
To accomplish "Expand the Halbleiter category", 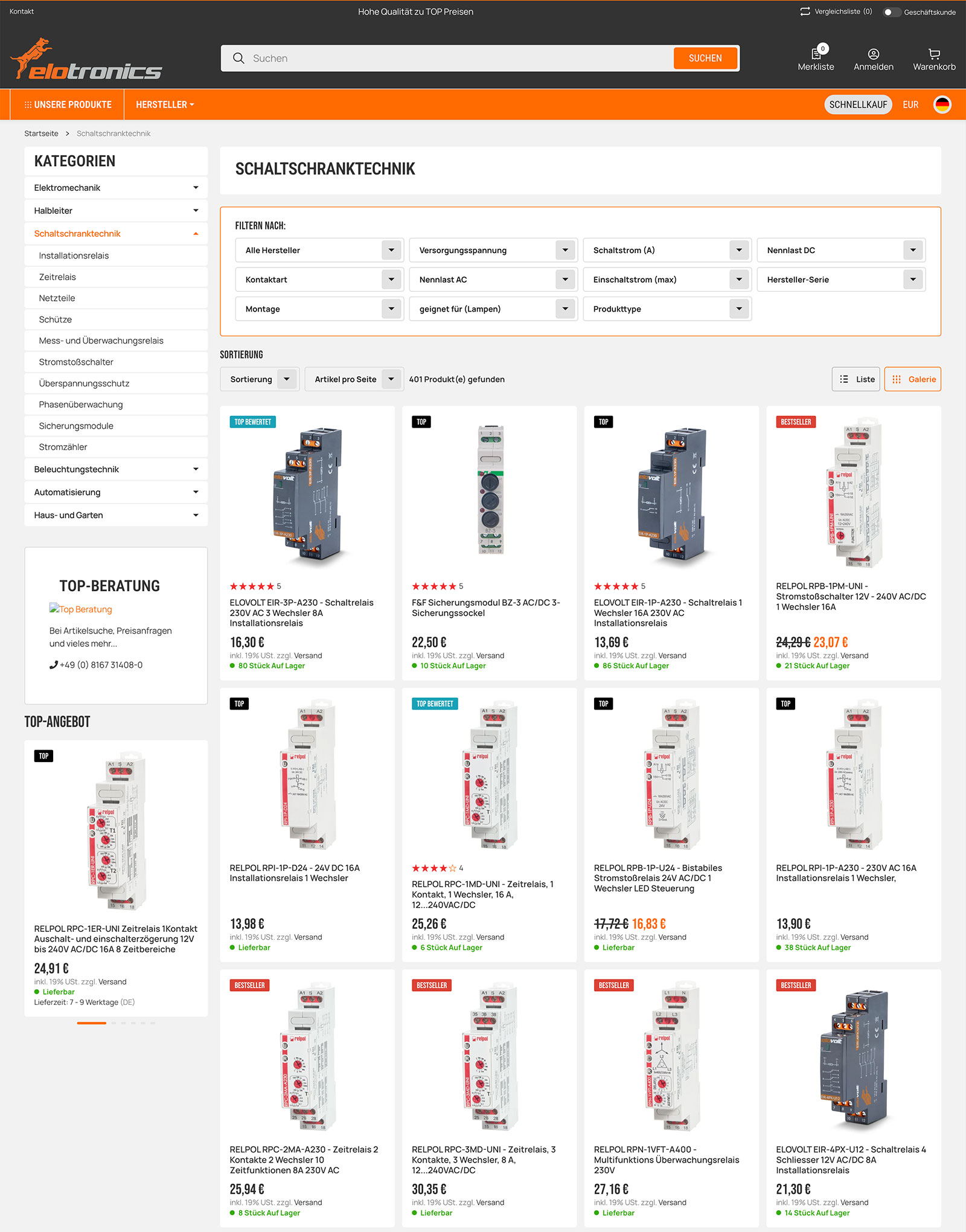I will tap(116, 211).
